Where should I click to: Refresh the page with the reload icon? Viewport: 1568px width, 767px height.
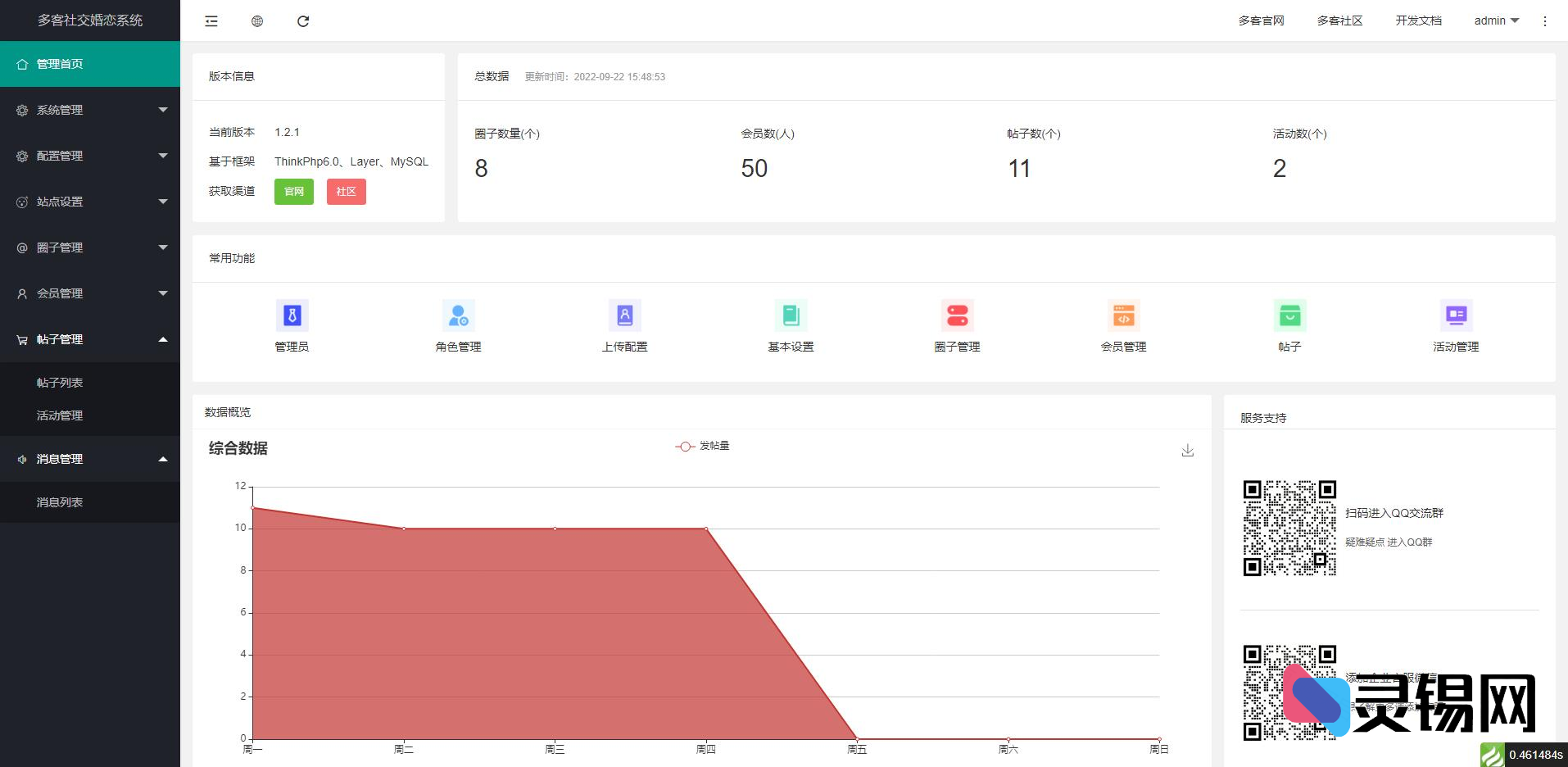click(x=304, y=21)
